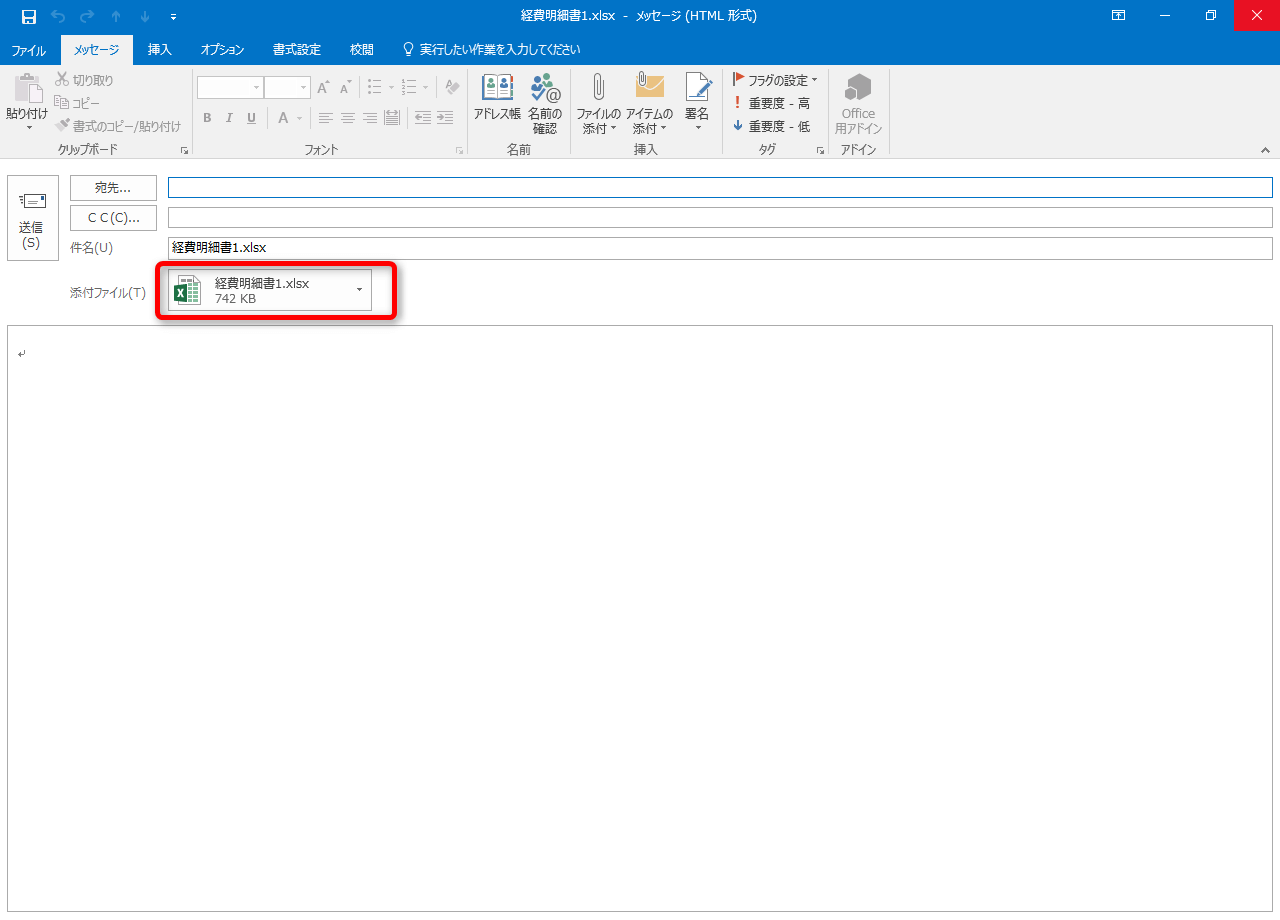This screenshot has width=1280, height=920.
Task: Click the clear formatting eraser icon
Action: click(452, 87)
